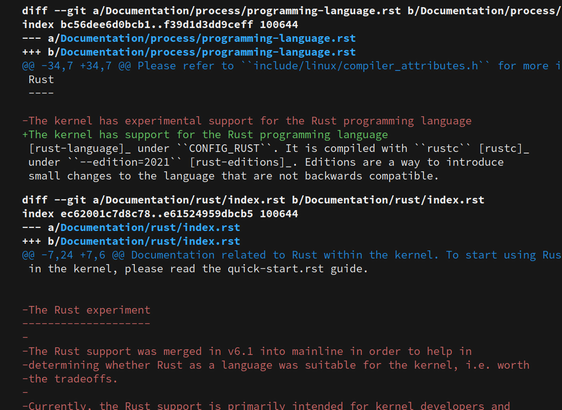The height and width of the screenshot is (410, 562).
Task: Click removed heading '-The Rust experiment'
Action: pos(86,310)
